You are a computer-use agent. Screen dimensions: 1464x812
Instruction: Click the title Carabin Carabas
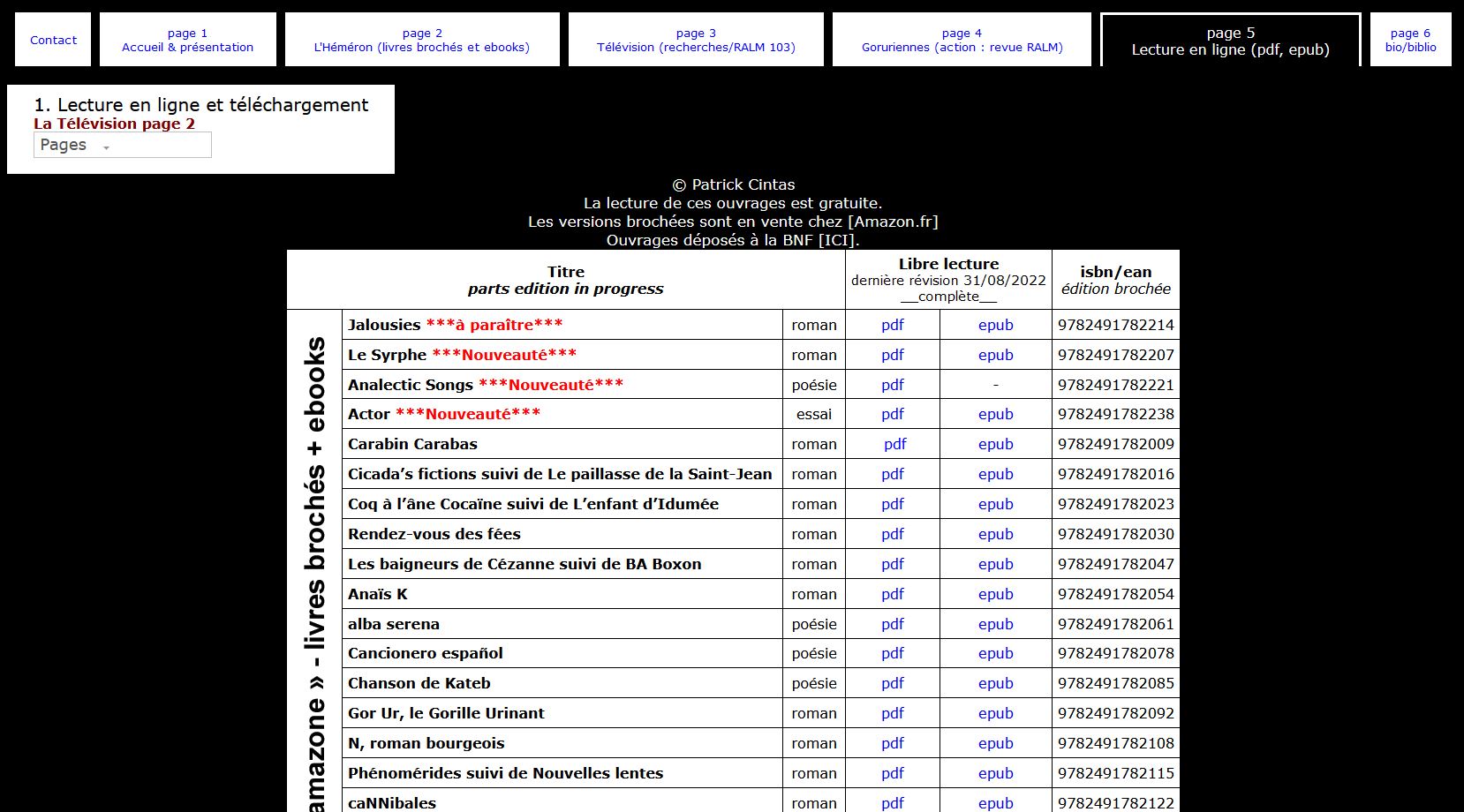[412, 444]
